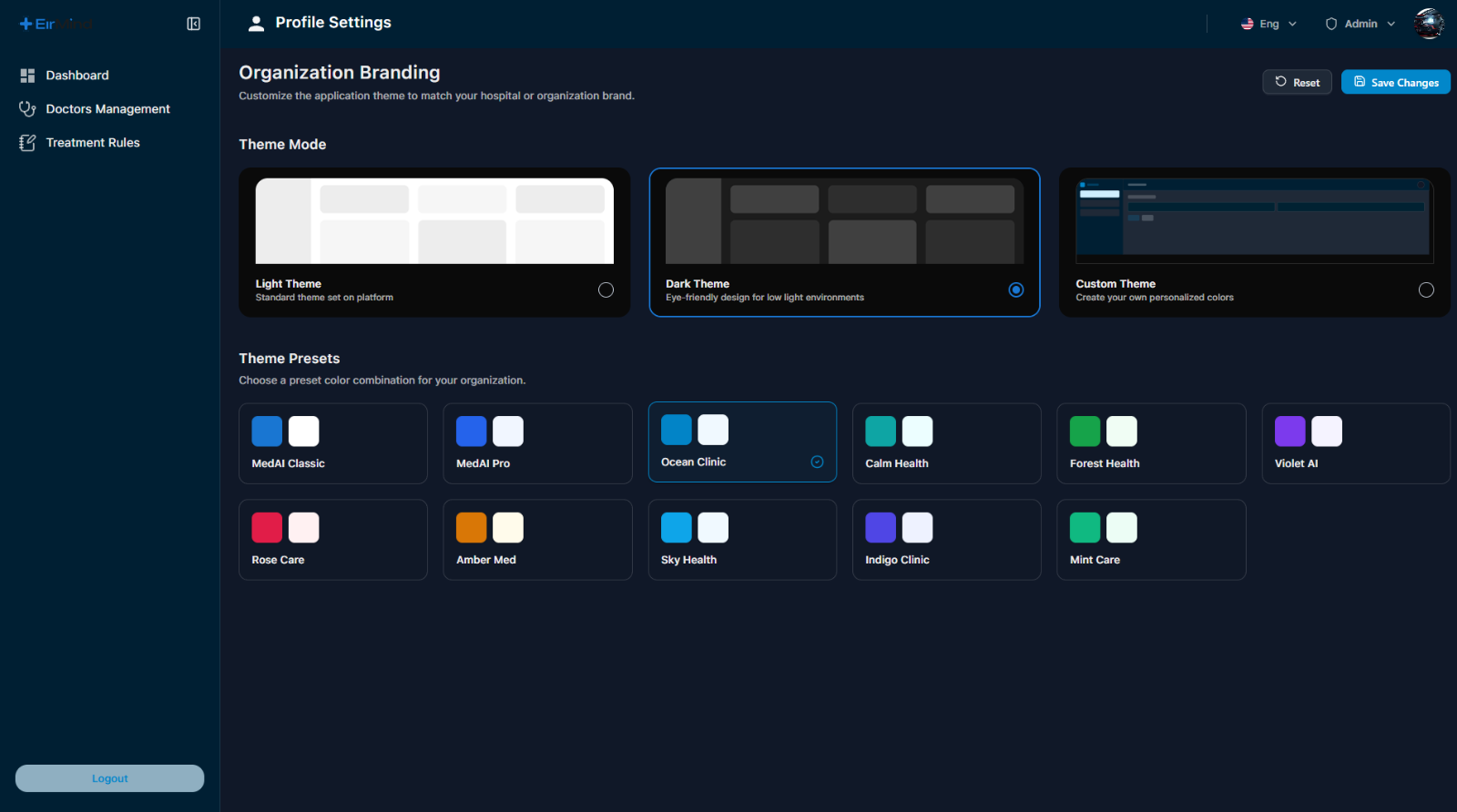Click the 'Theme Presets' heading

(x=290, y=359)
